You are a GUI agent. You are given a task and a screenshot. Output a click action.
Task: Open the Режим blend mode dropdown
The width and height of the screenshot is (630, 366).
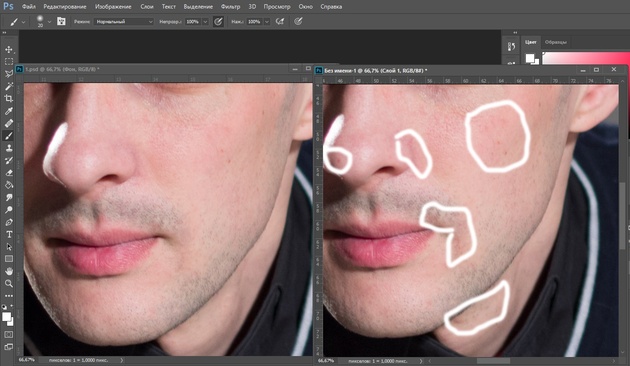pyautogui.click(x=124, y=22)
